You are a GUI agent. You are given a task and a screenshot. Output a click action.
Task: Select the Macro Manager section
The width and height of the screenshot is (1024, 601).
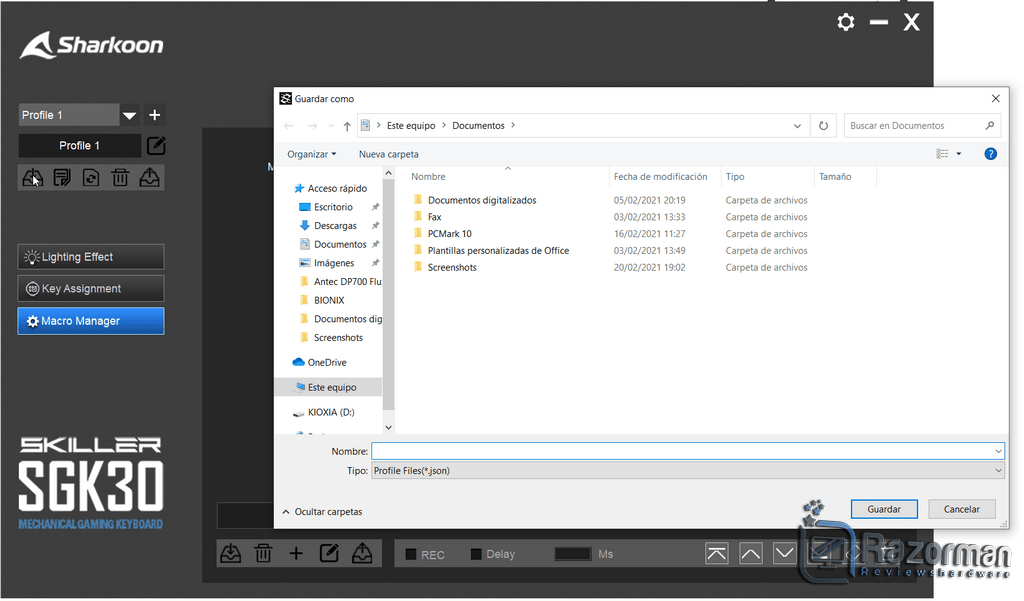pos(91,321)
